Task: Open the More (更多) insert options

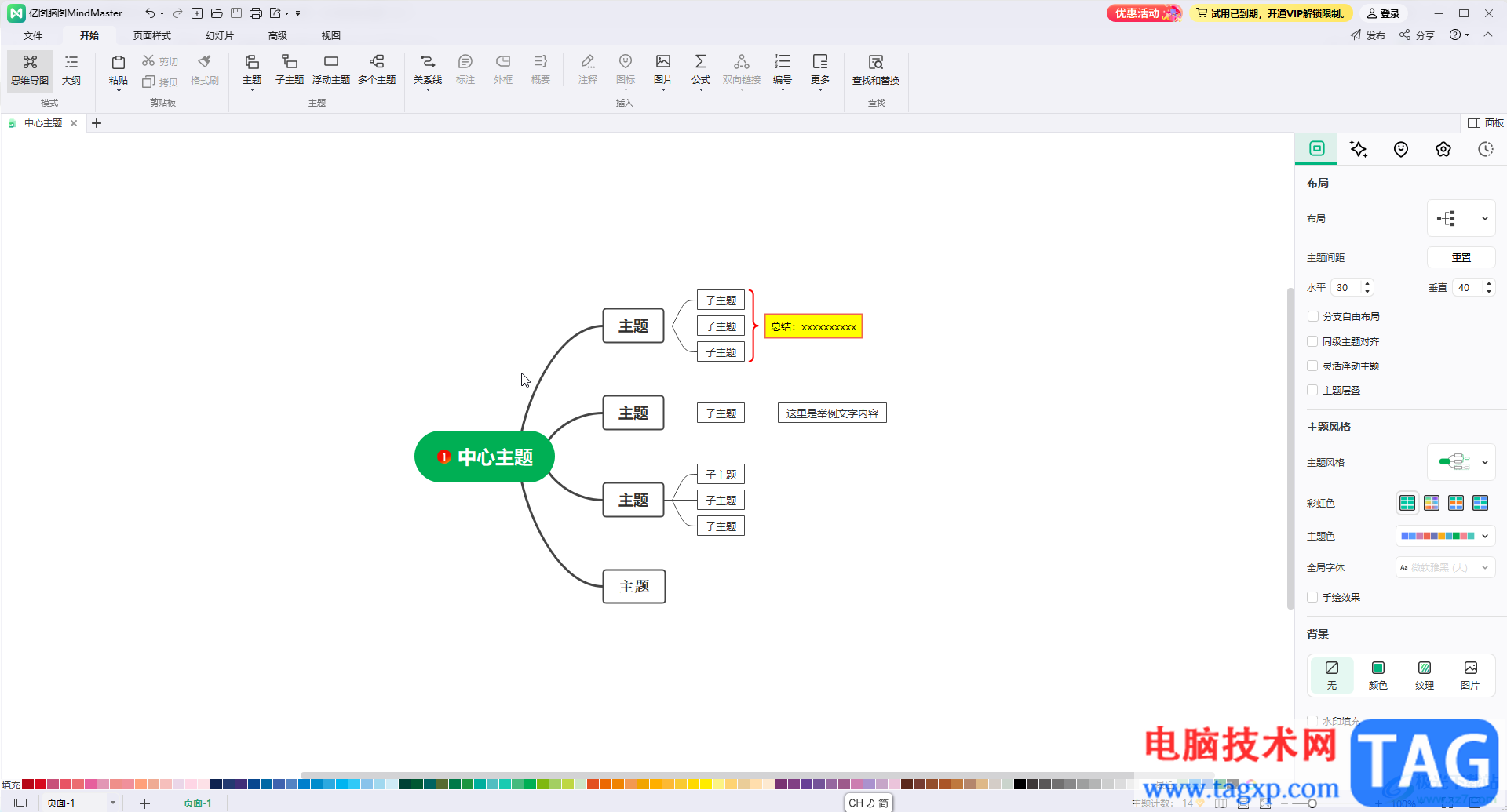Action: tap(820, 70)
